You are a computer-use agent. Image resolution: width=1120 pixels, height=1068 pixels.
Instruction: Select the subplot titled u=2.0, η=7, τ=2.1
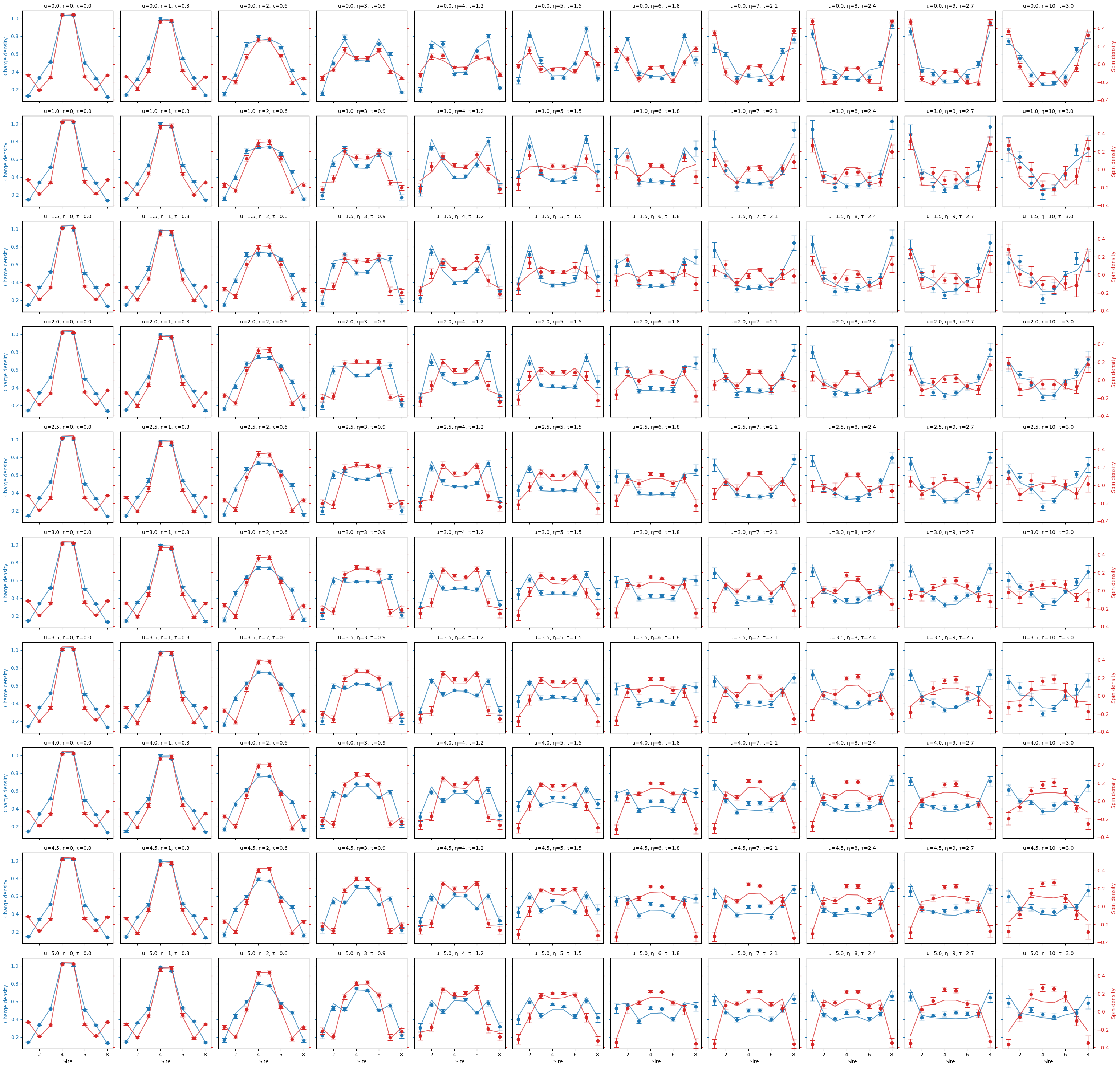(754, 371)
